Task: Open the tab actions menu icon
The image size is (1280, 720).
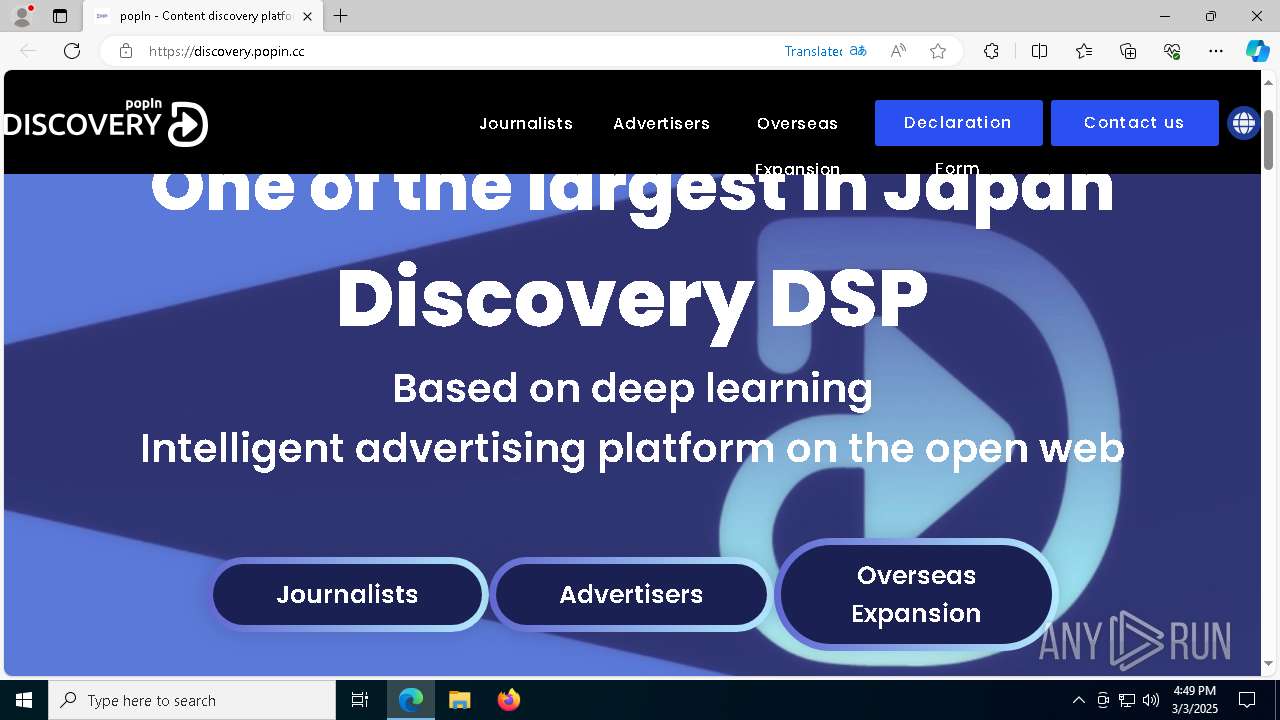Action: coord(60,16)
